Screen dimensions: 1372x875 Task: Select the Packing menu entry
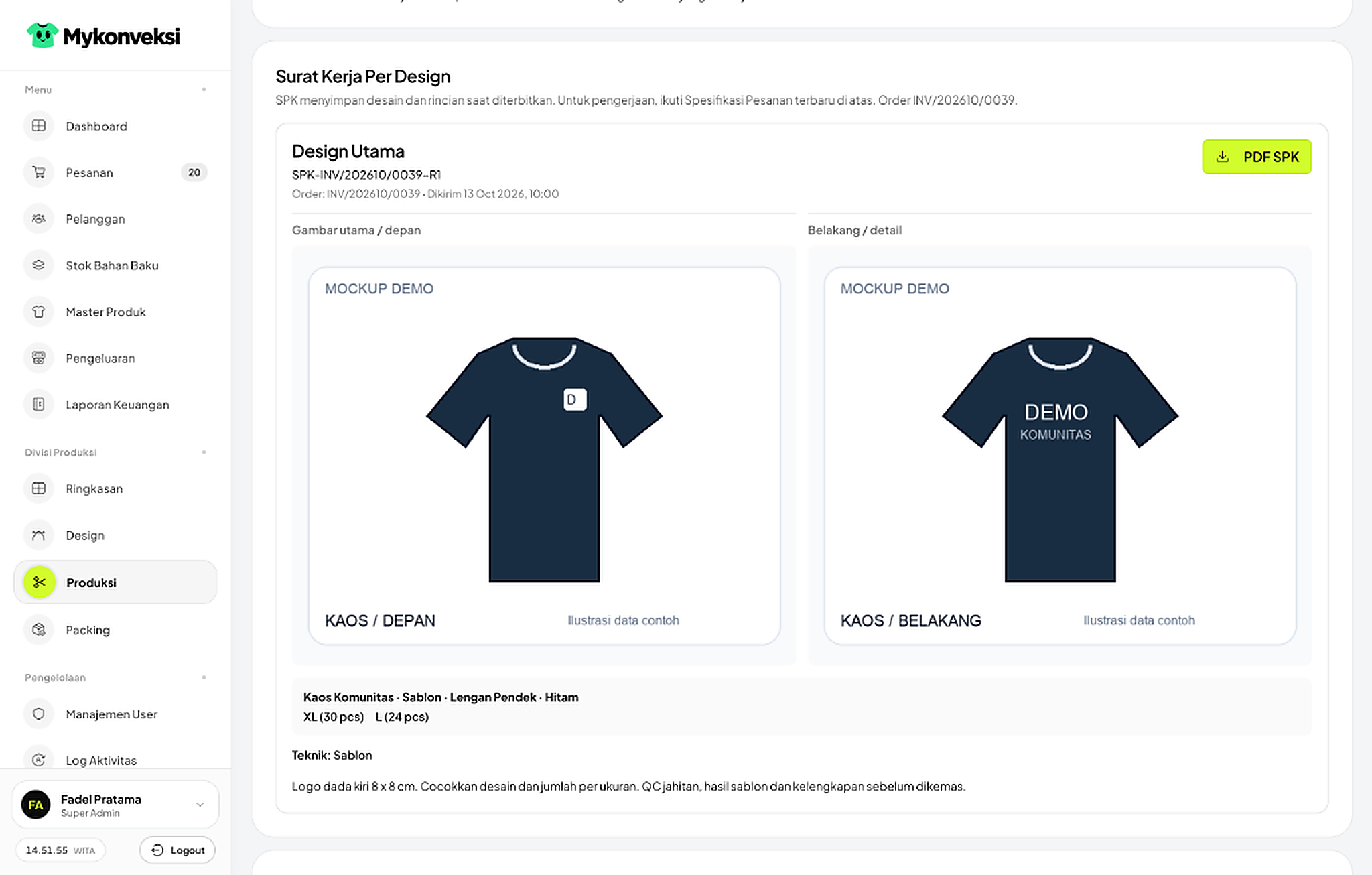tap(115, 630)
